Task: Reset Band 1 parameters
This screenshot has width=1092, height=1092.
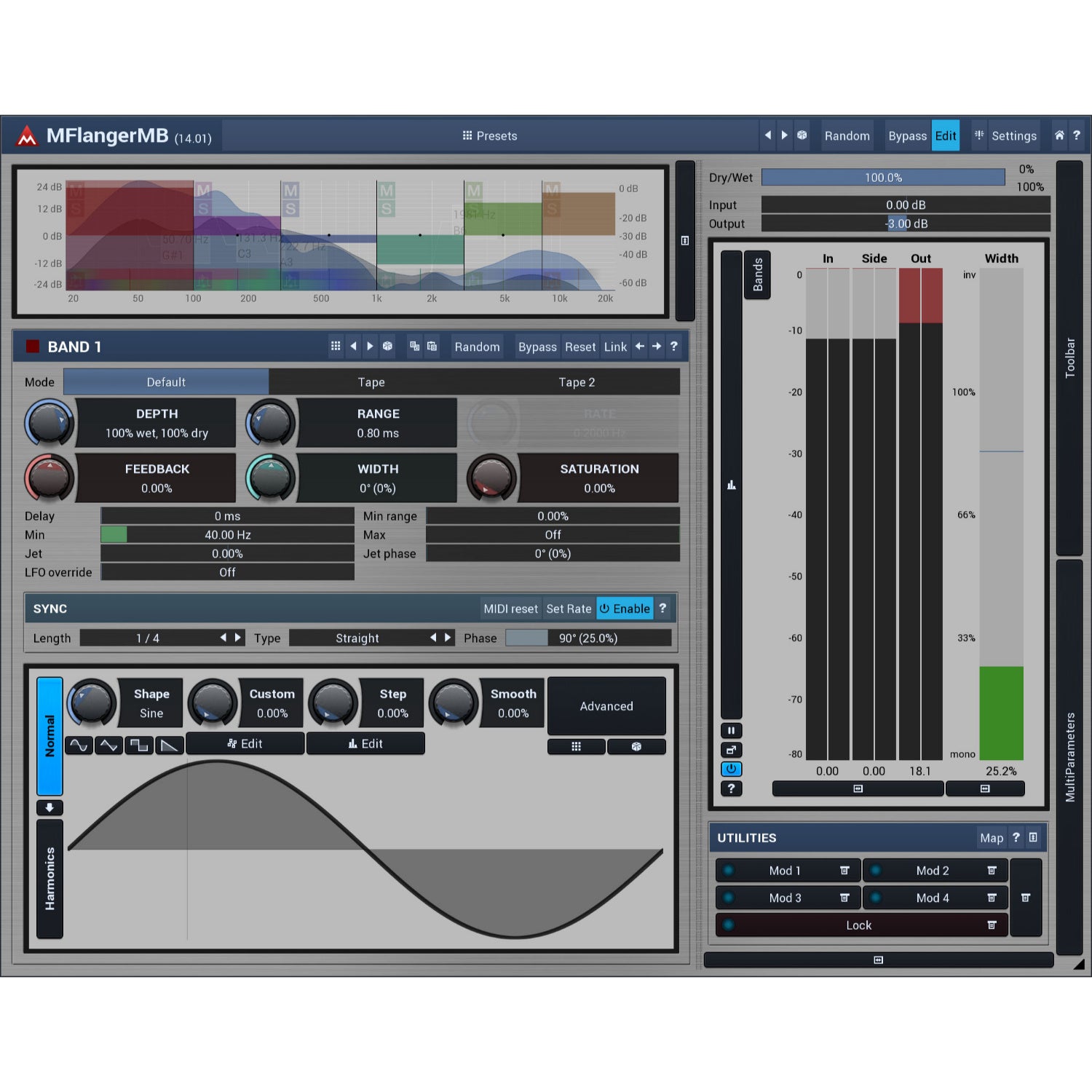Action: click(x=580, y=347)
